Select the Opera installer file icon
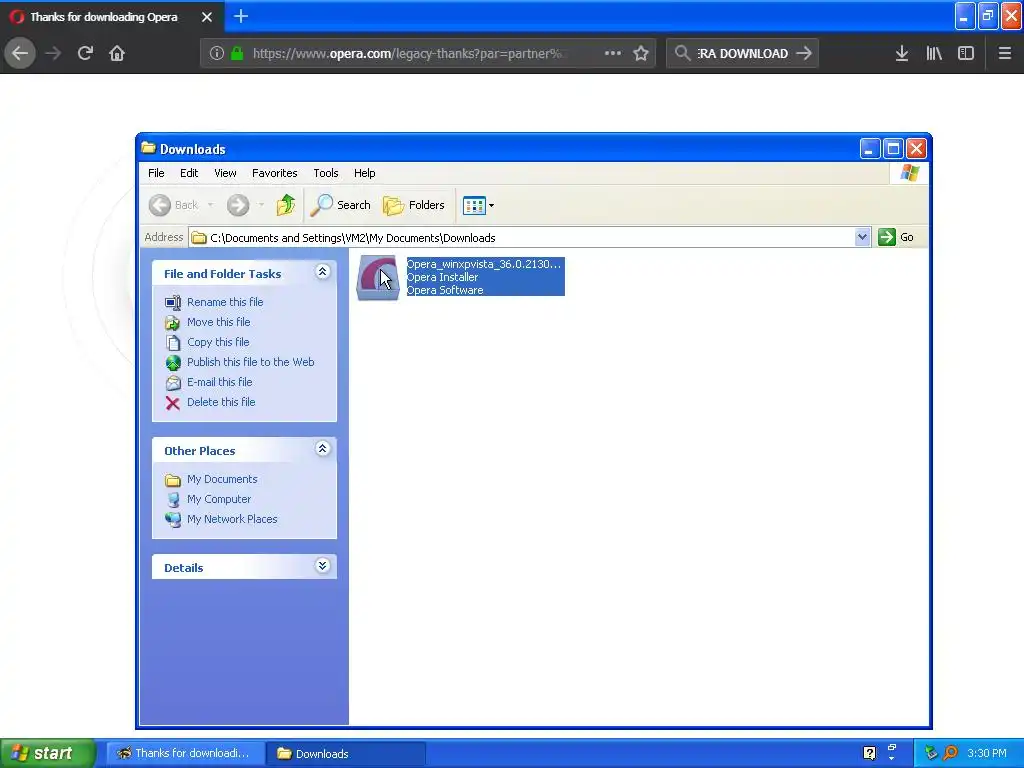The height and width of the screenshot is (768, 1024). pos(377,278)
